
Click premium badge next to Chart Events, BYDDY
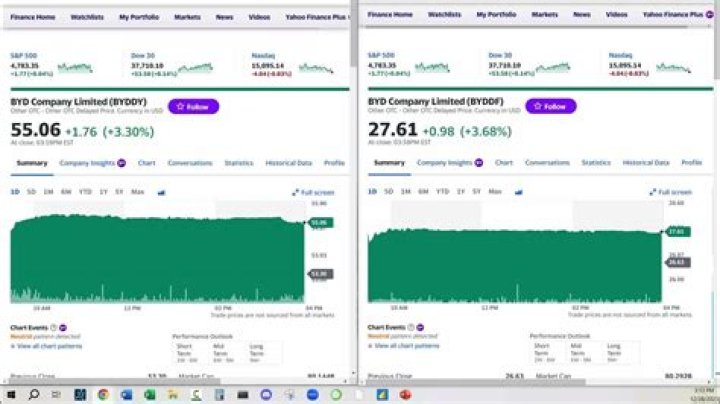click(63, 328)
